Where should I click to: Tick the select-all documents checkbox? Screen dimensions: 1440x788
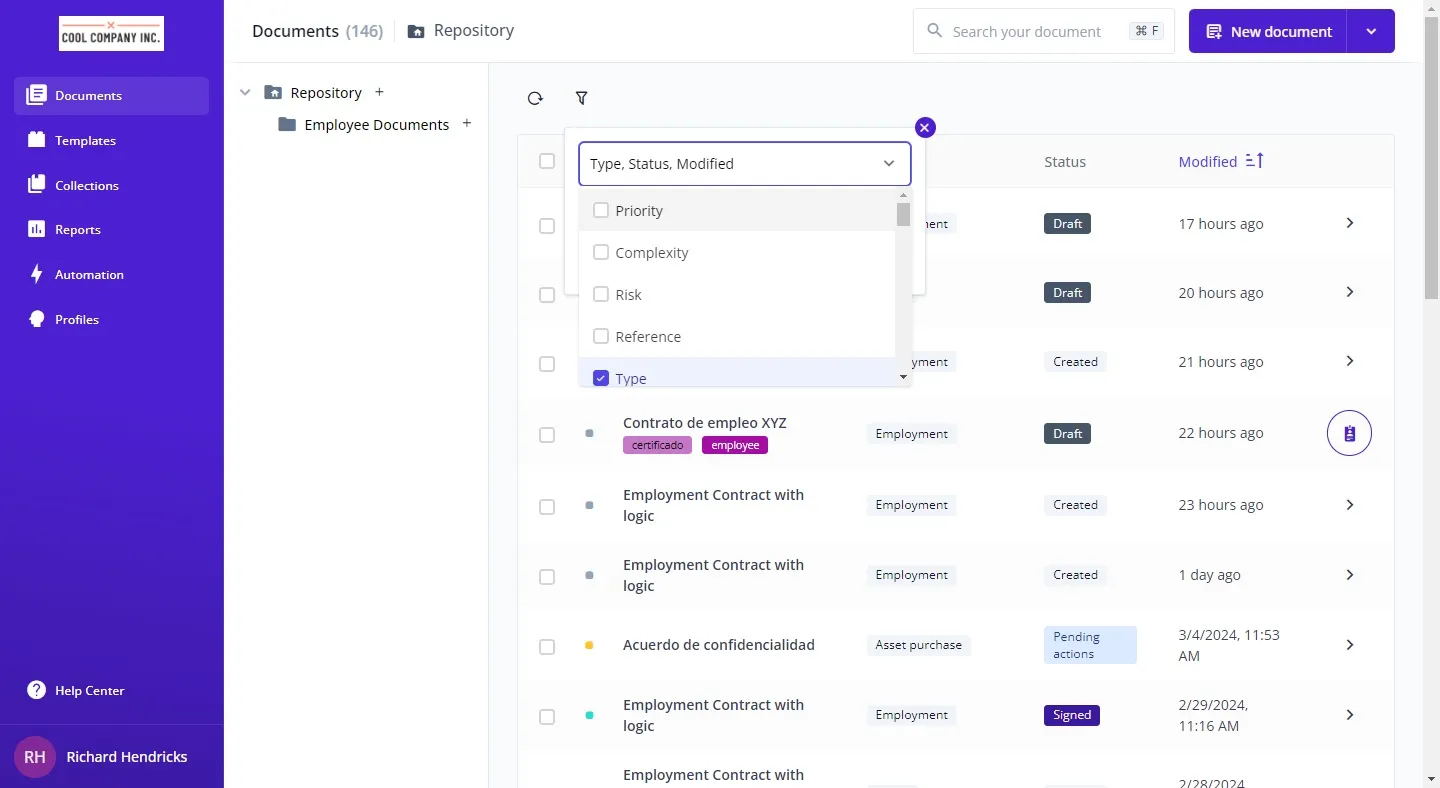[547, 161]
